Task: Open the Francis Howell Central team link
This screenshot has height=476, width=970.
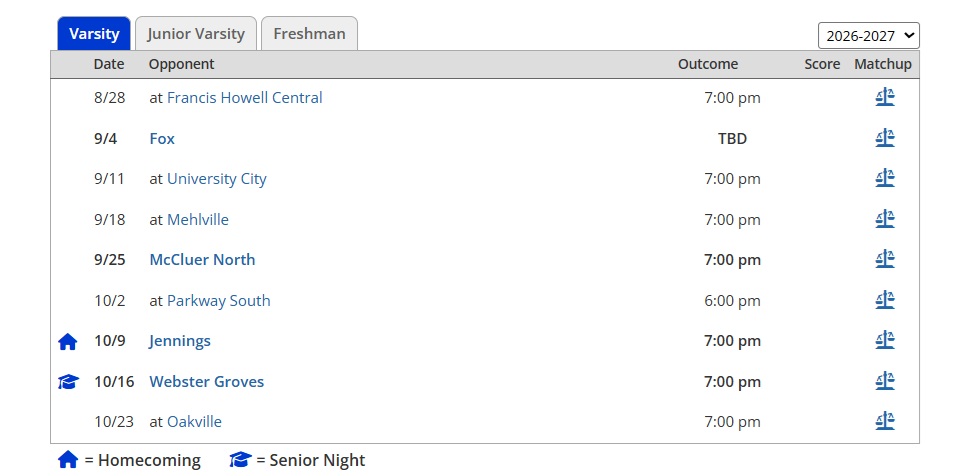Action: pos(244,98)
